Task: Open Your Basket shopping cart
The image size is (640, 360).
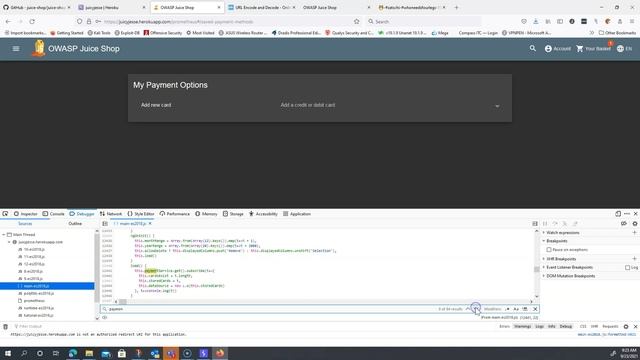Action: point(593,49)
